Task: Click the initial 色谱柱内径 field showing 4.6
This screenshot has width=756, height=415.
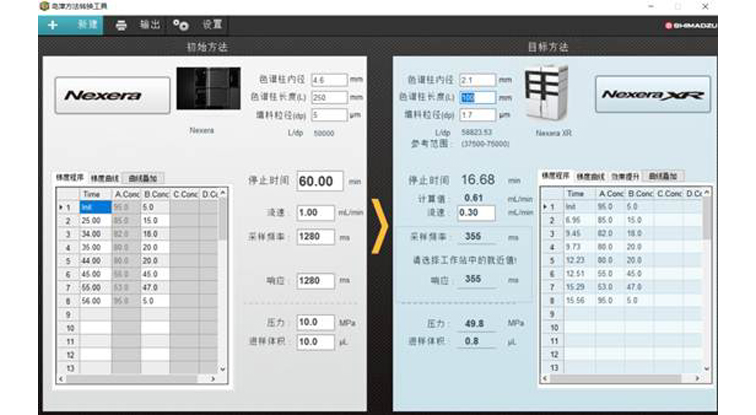Action: pyautogui.click(x=329, y=79)
